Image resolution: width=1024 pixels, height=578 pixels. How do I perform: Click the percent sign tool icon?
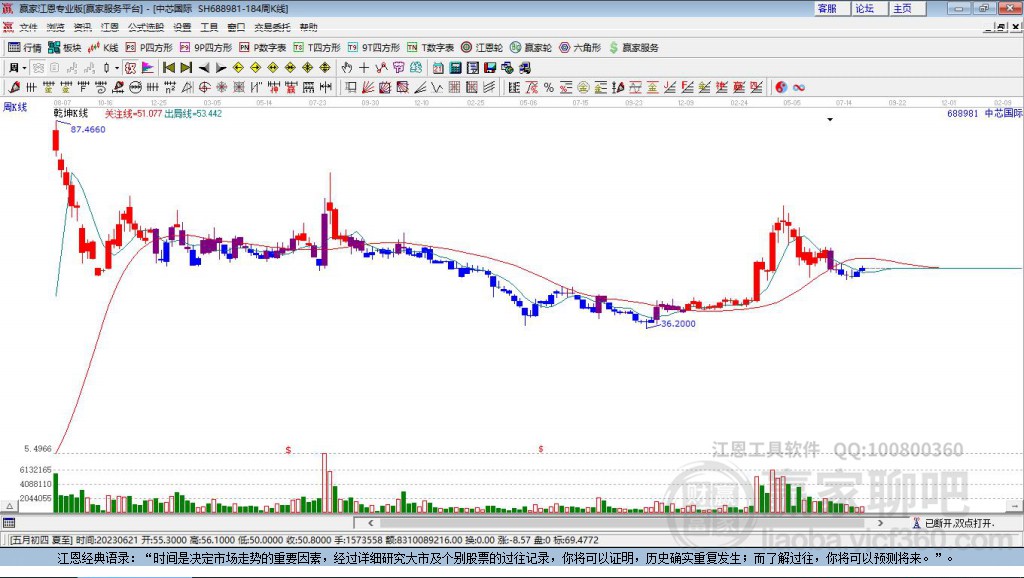[x=549, y=88]
